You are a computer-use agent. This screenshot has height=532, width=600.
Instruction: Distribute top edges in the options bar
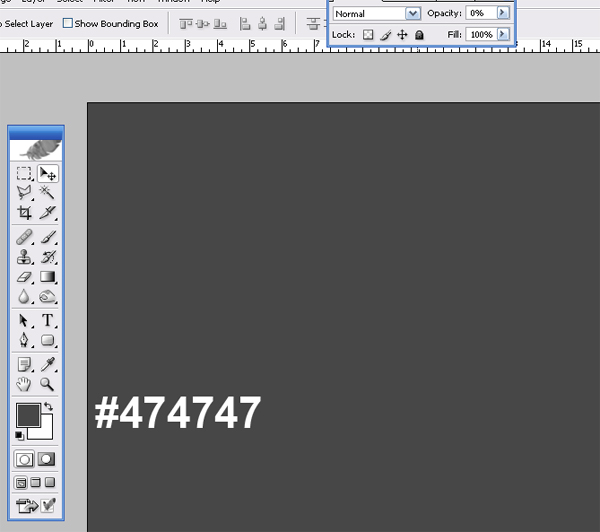(313, 24)
